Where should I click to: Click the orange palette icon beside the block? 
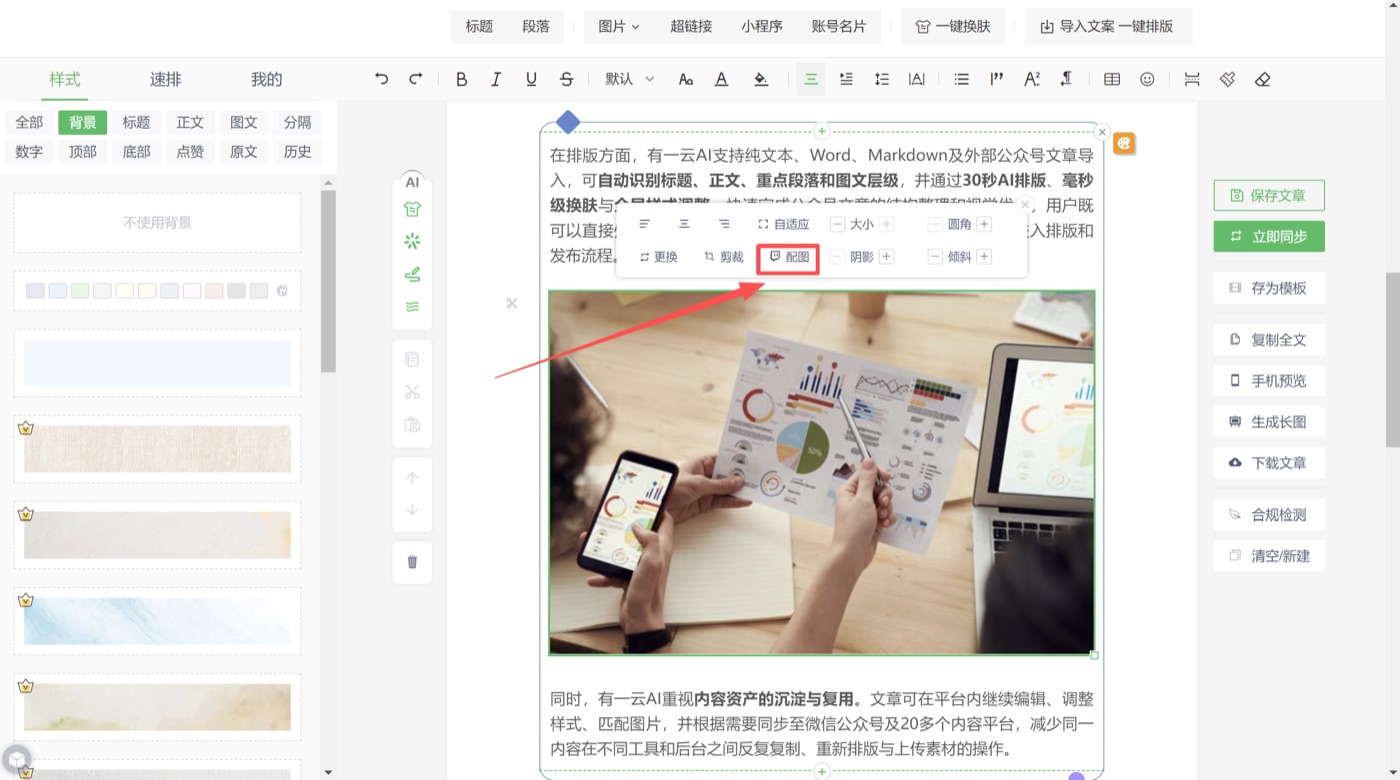tap(1124, 144)
